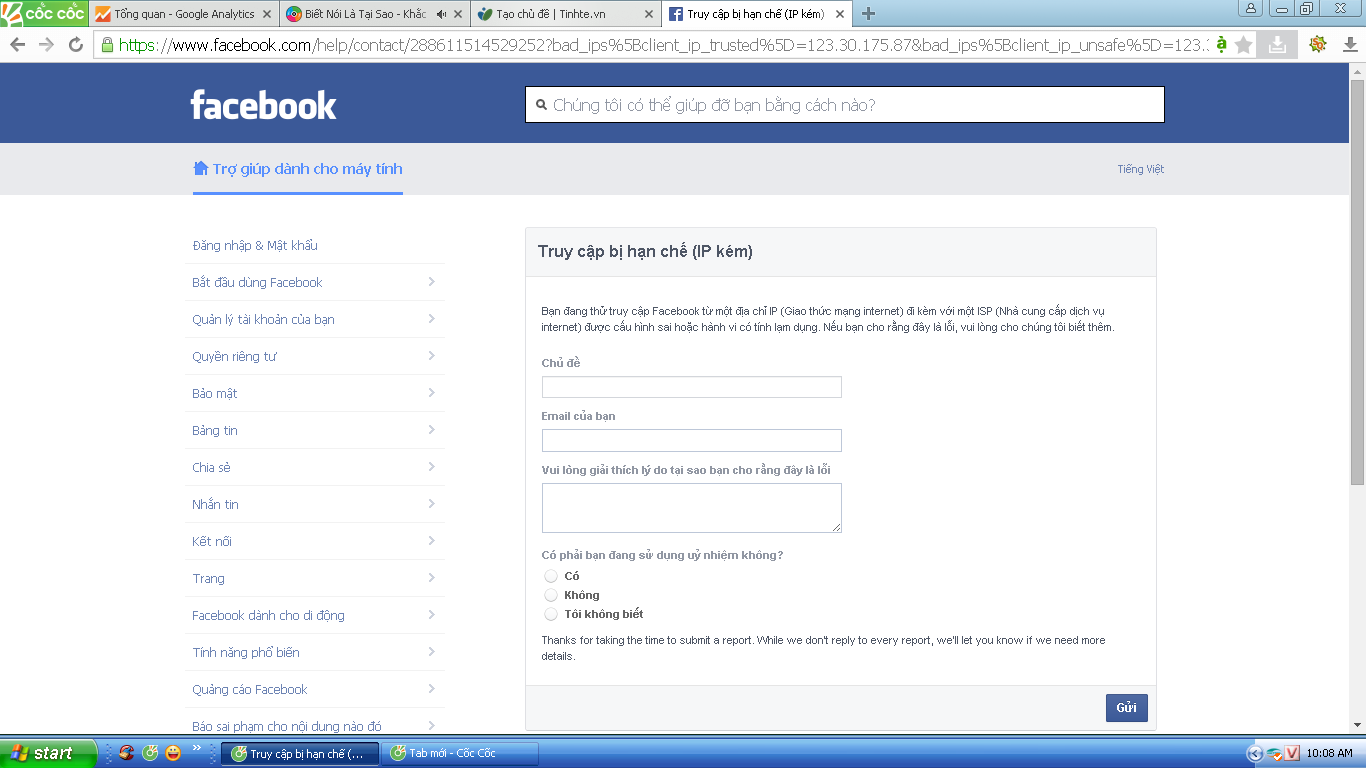Expand Quyền riêng tư chevron

pos(431,356)
